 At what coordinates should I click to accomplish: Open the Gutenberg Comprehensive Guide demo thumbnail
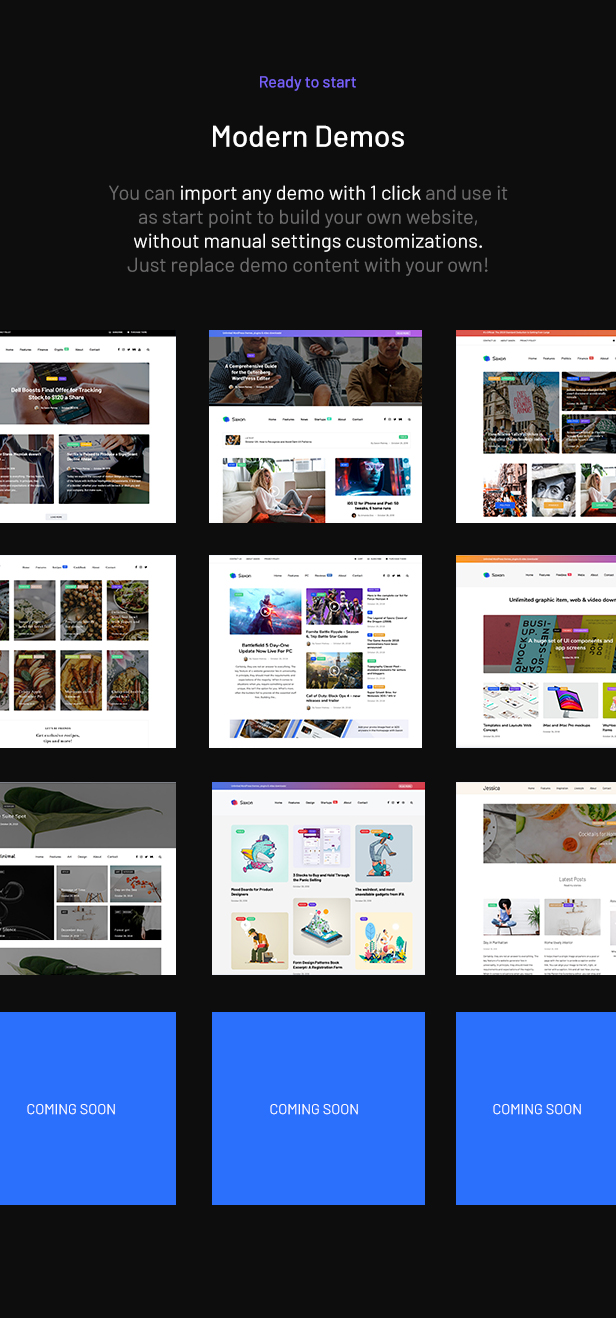[x=315, y=427]
